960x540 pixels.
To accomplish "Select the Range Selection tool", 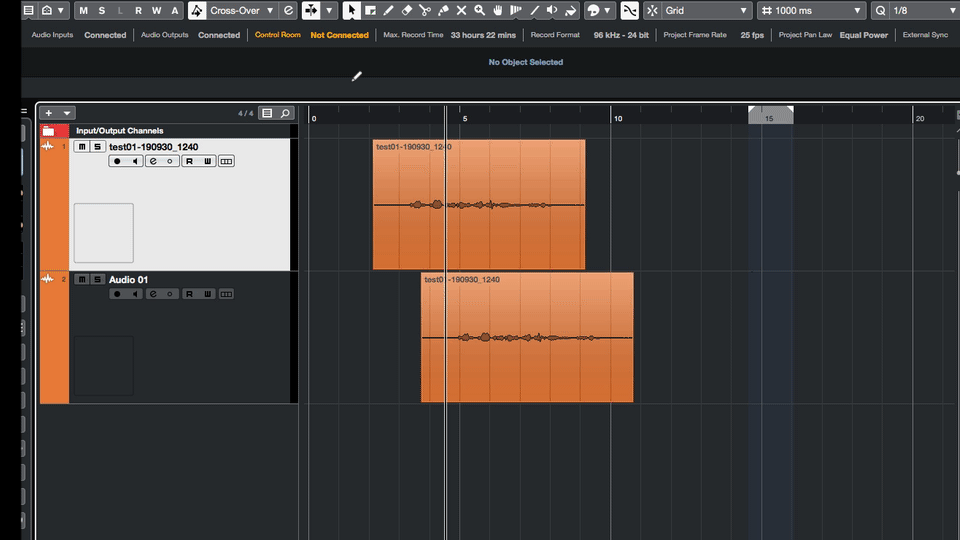I will (x=370, y=10).
